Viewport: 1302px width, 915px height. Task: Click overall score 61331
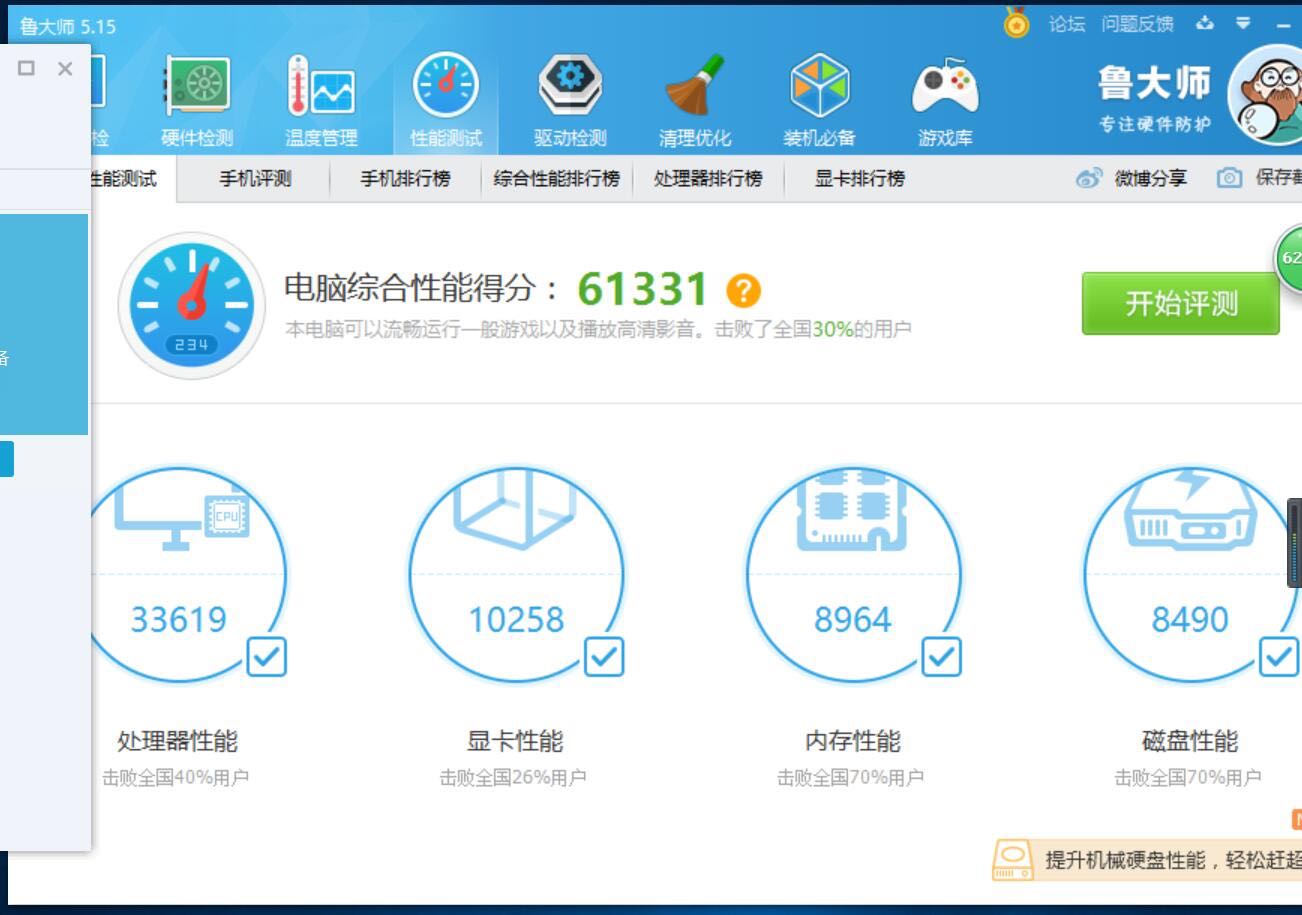tap(643, 290)
